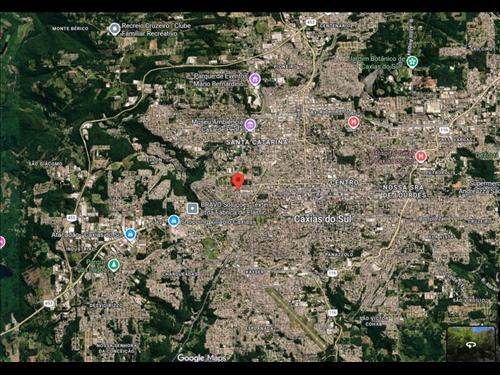Click the blue shopping pin beside BRAVO marker

[173, 220]
